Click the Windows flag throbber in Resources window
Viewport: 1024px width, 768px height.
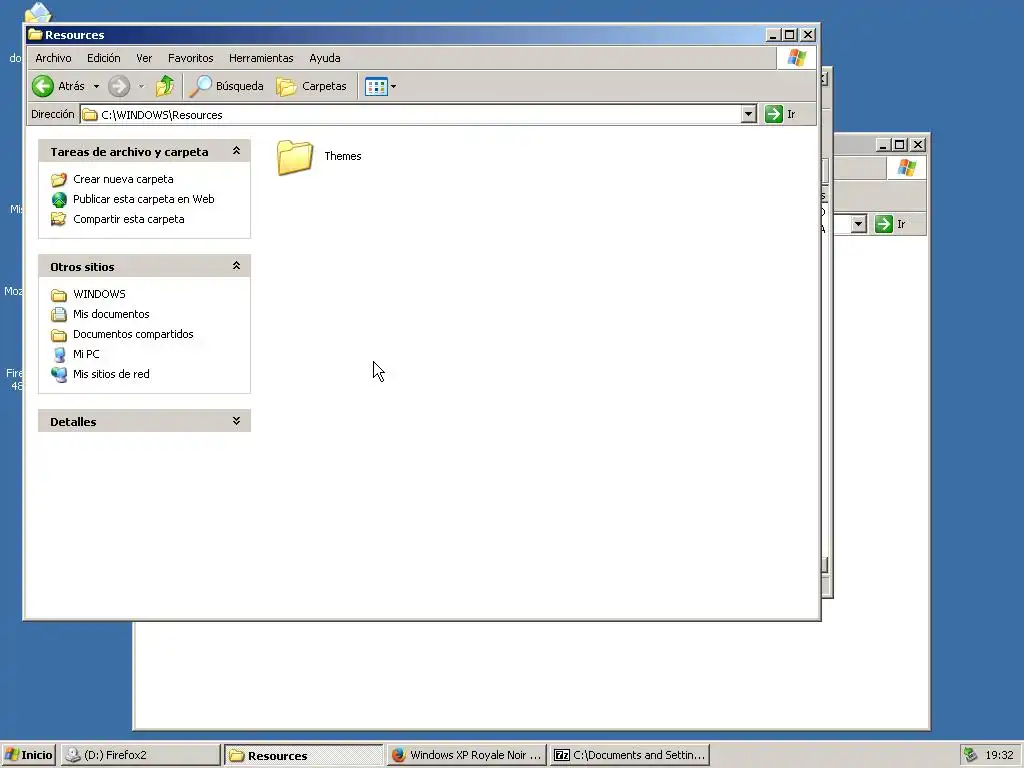pyautogui.click(x=796, y=57)
